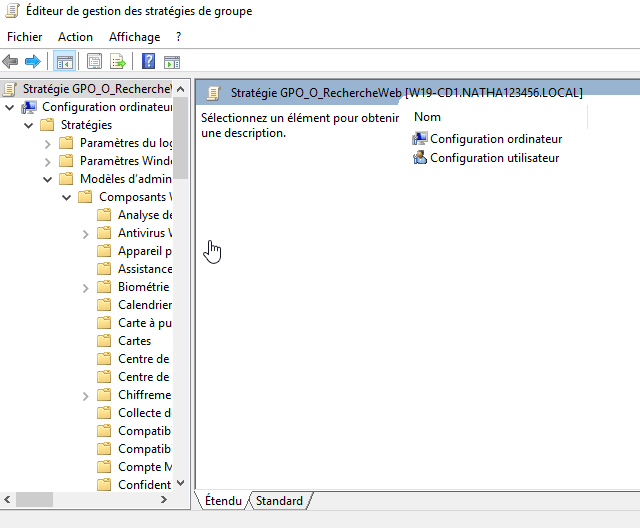Click the Configuration ordinateur icon in right pane
Screen dimensions: 640x528
[420, 139]
